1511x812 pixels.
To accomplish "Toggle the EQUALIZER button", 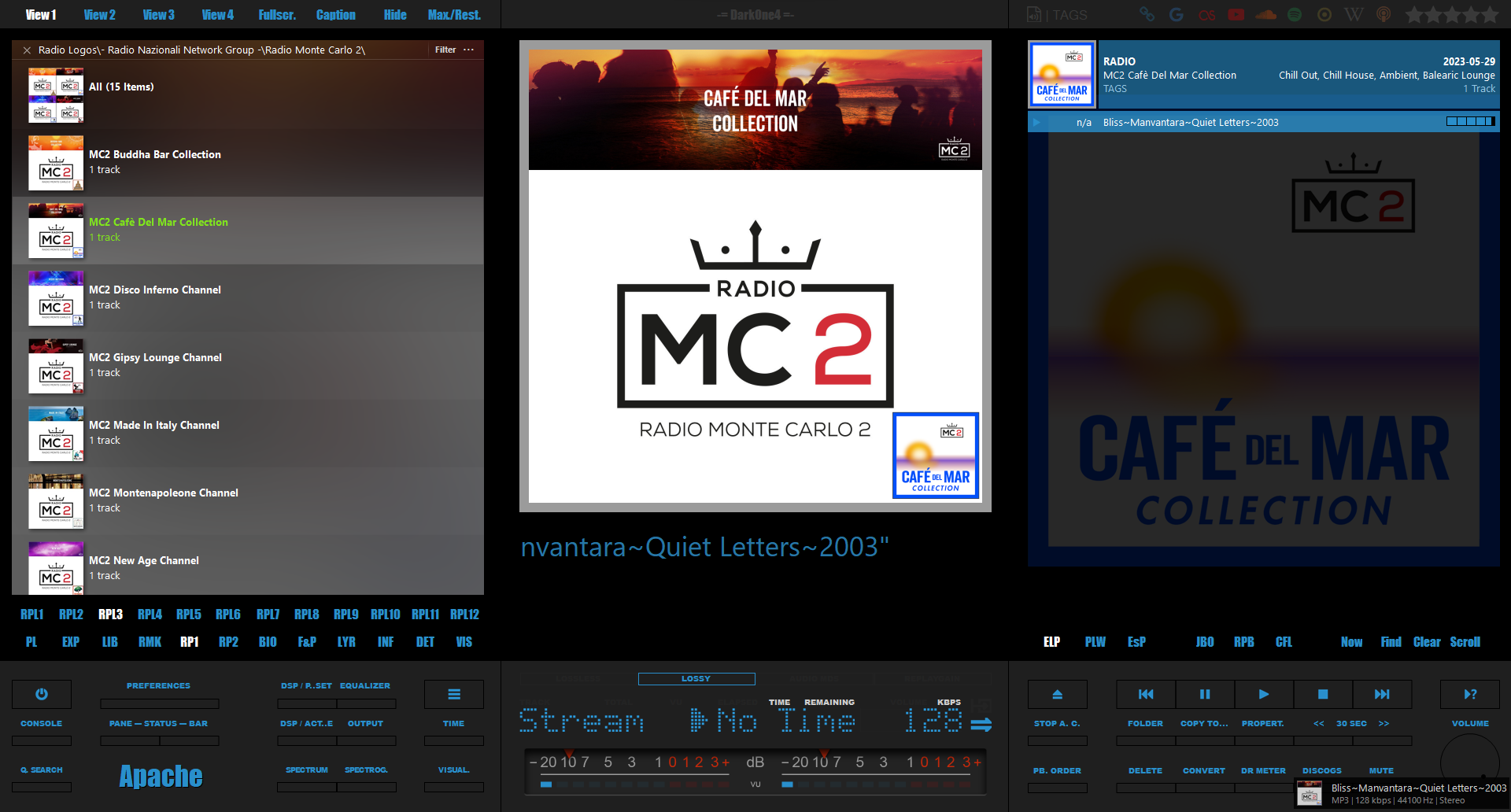I will point(365,686).
